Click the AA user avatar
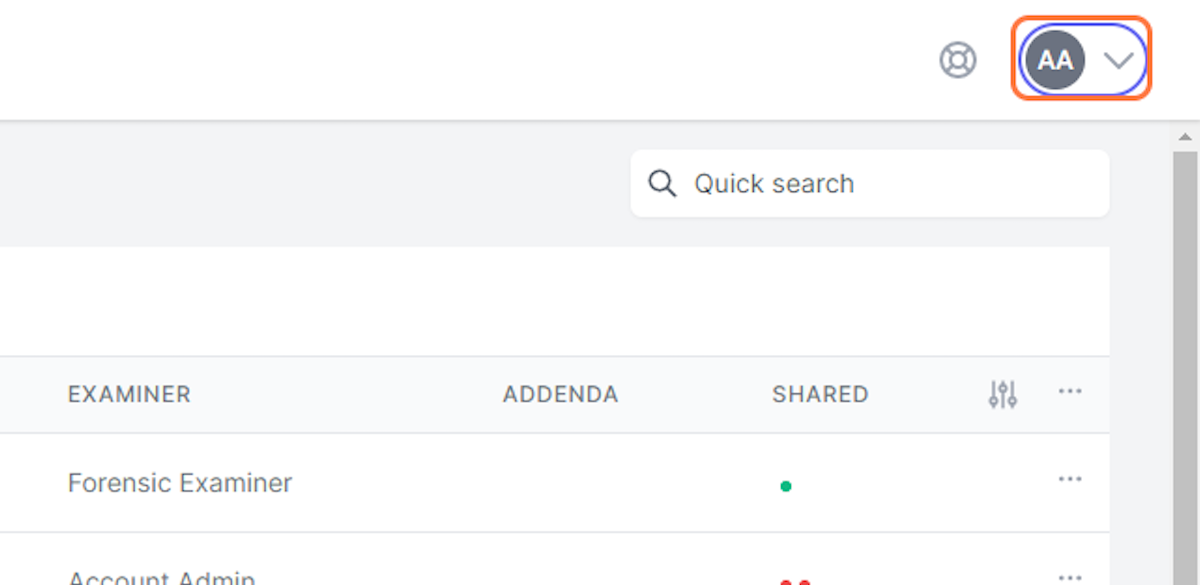The image size is (1200, 586). [x=1055, y=60]
